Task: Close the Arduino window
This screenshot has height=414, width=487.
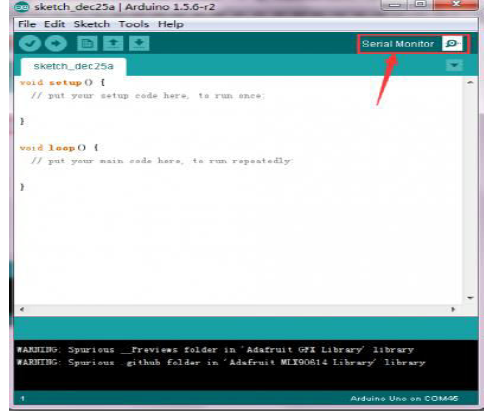Action: pyautogui.click(x=456, y=5)
